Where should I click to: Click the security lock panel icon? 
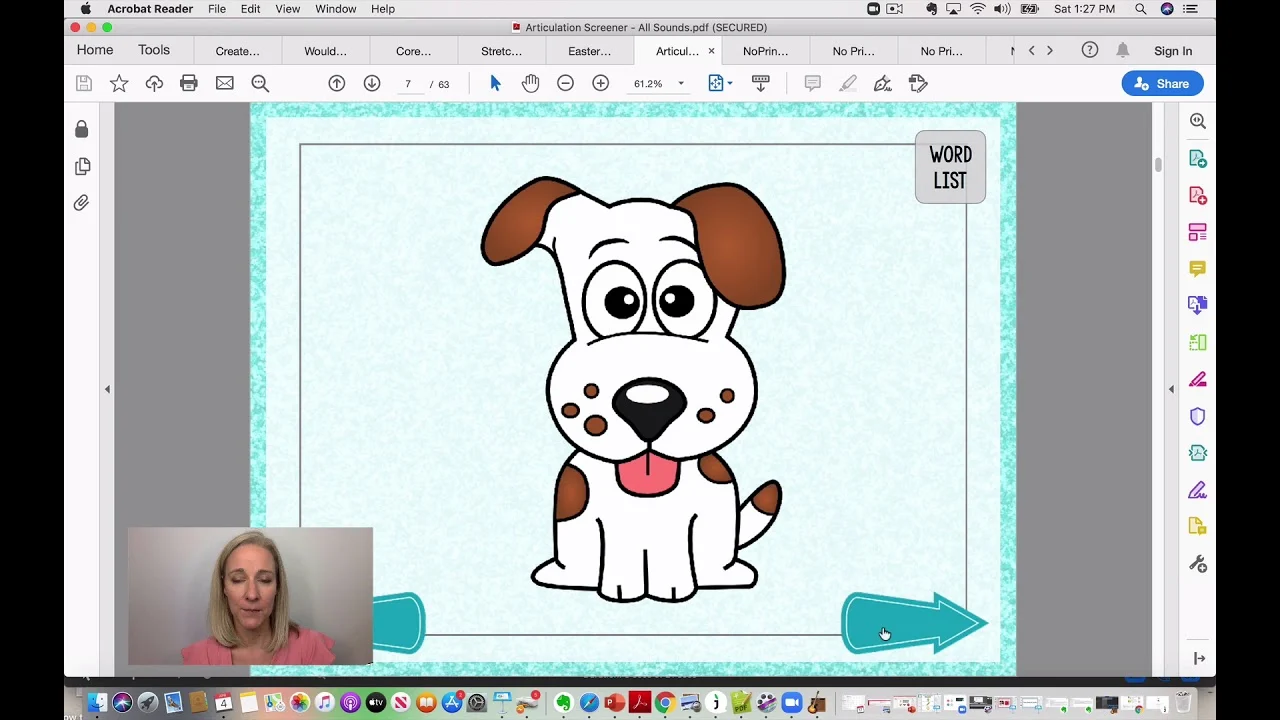pyautogui.click(x=82, y=129)
